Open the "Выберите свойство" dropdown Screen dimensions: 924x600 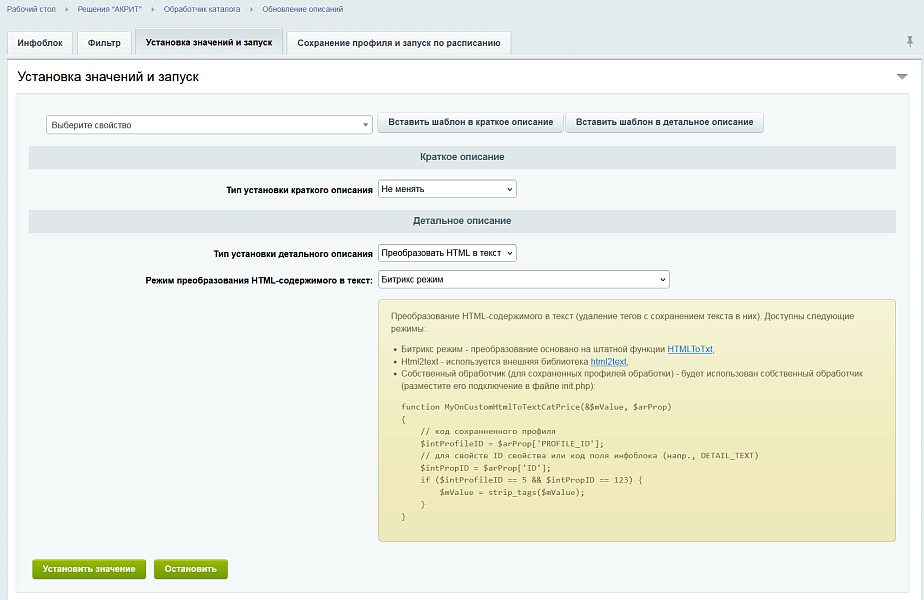[207, 124]
